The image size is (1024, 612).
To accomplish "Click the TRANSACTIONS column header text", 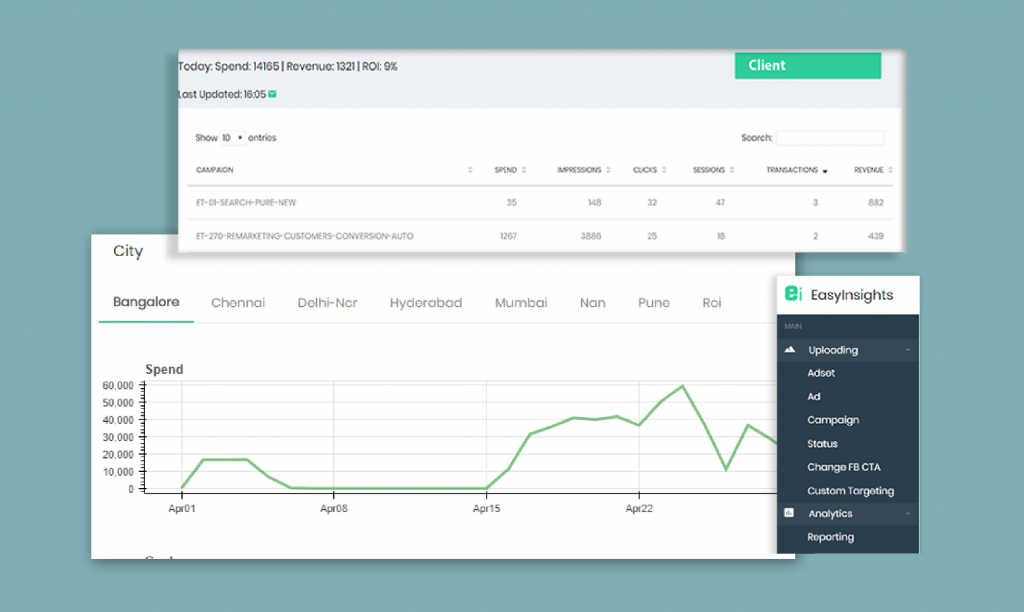I will tap(792, 170).
